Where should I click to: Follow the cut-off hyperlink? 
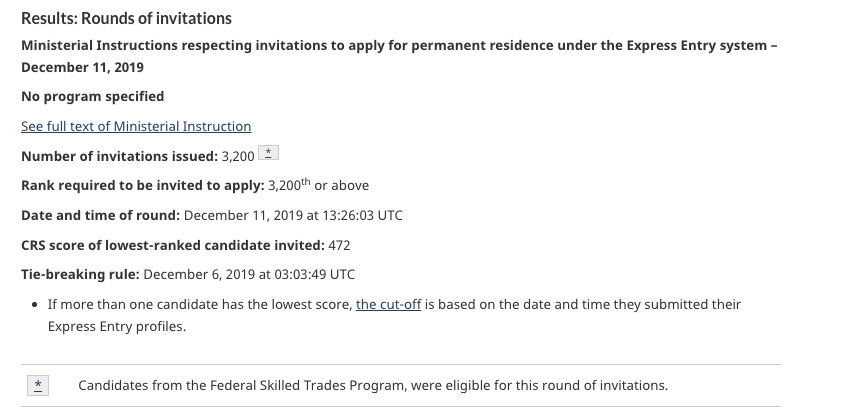[388, 304]
